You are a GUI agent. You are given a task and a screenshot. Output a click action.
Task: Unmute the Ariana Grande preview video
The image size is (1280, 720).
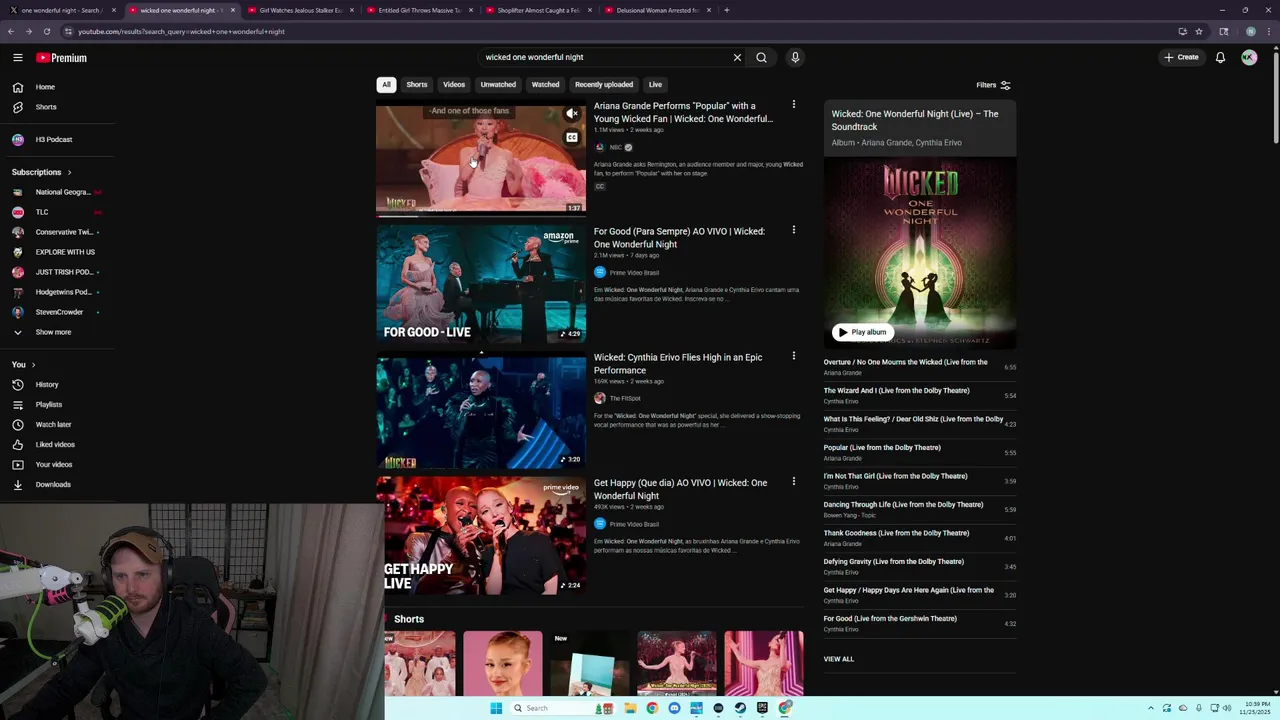[572, 114]
